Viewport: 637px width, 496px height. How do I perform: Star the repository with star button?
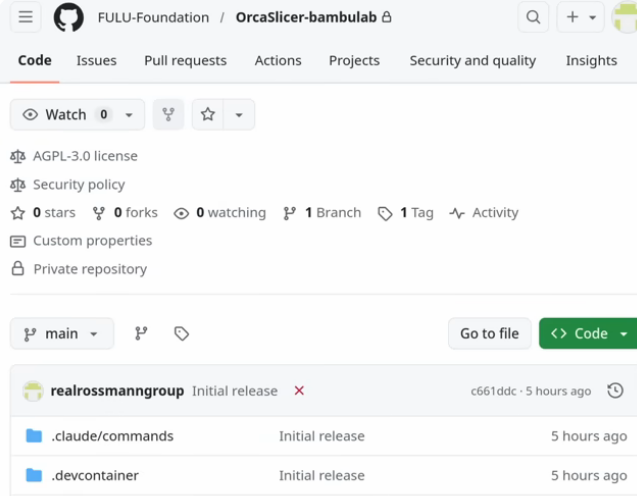point(208,115)
